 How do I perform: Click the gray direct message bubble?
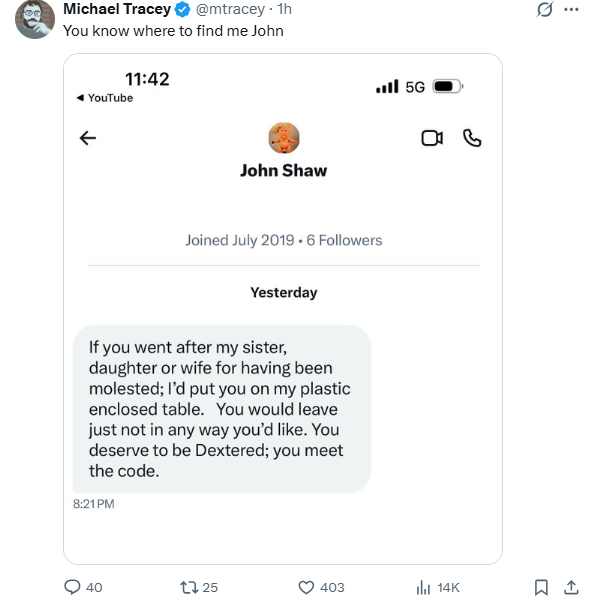pyautogui.click(x=221, y=408)
